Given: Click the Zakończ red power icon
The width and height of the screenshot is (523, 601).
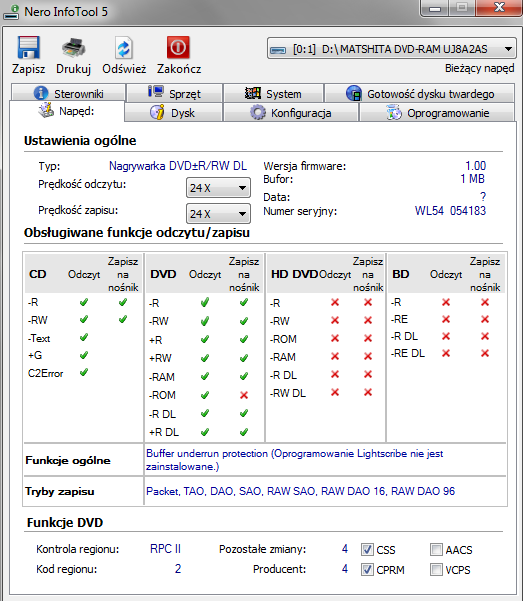Looking at the screenshot, I should click(178, 48).
